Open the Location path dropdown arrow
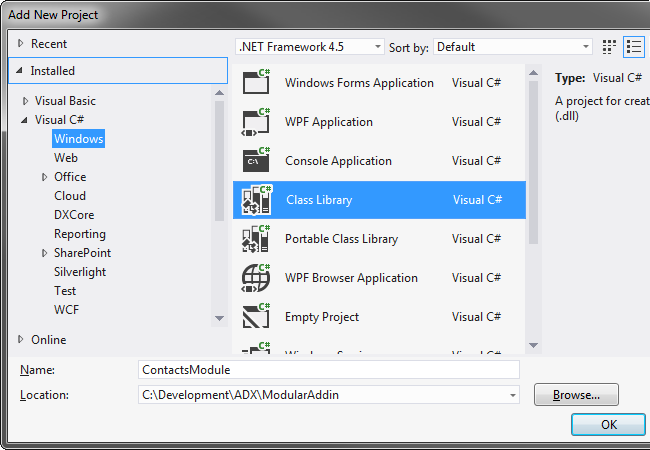 [513, 395]
